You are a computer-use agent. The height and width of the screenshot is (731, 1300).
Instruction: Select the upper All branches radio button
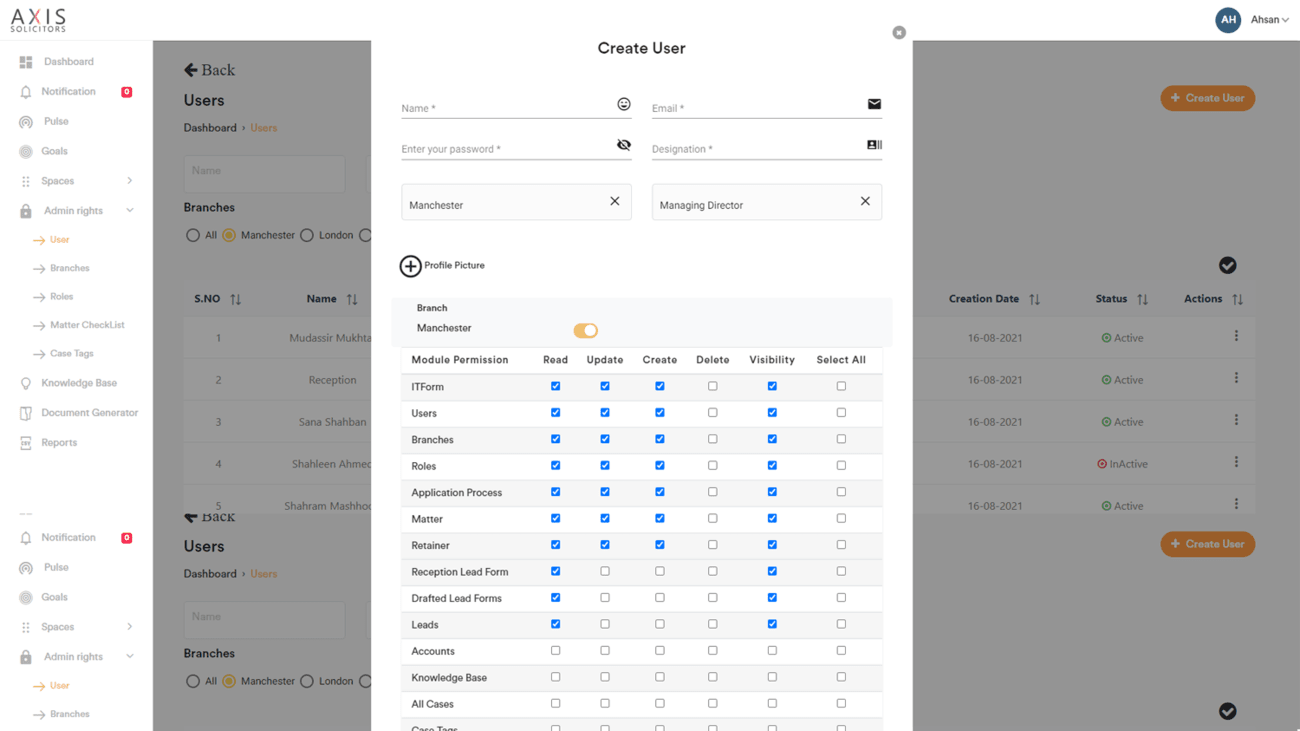coord(193,235)
